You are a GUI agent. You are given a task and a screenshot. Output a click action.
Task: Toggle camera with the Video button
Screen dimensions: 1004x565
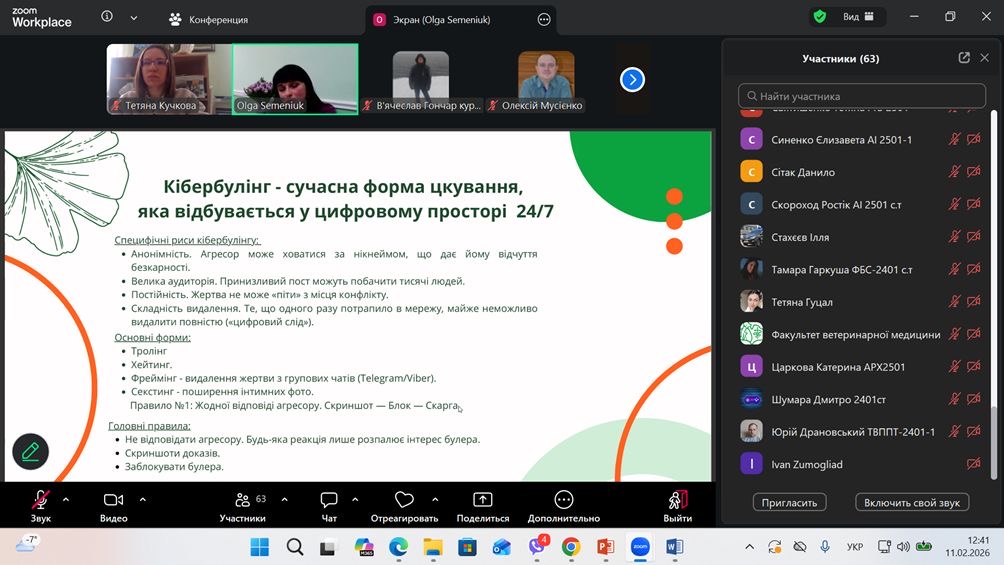tap(113, 500)
